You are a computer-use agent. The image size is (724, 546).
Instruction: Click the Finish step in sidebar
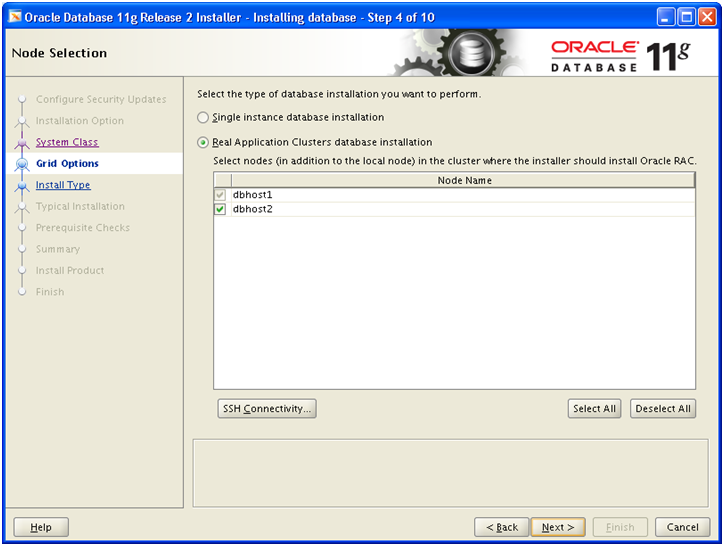click(50, 291)
